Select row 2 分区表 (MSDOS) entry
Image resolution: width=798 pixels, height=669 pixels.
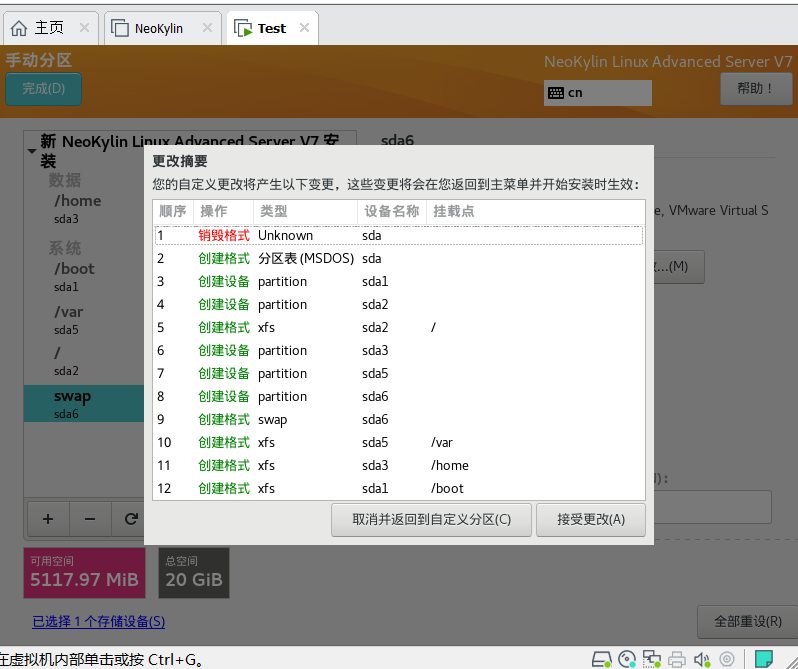click(x=399, y=258)
